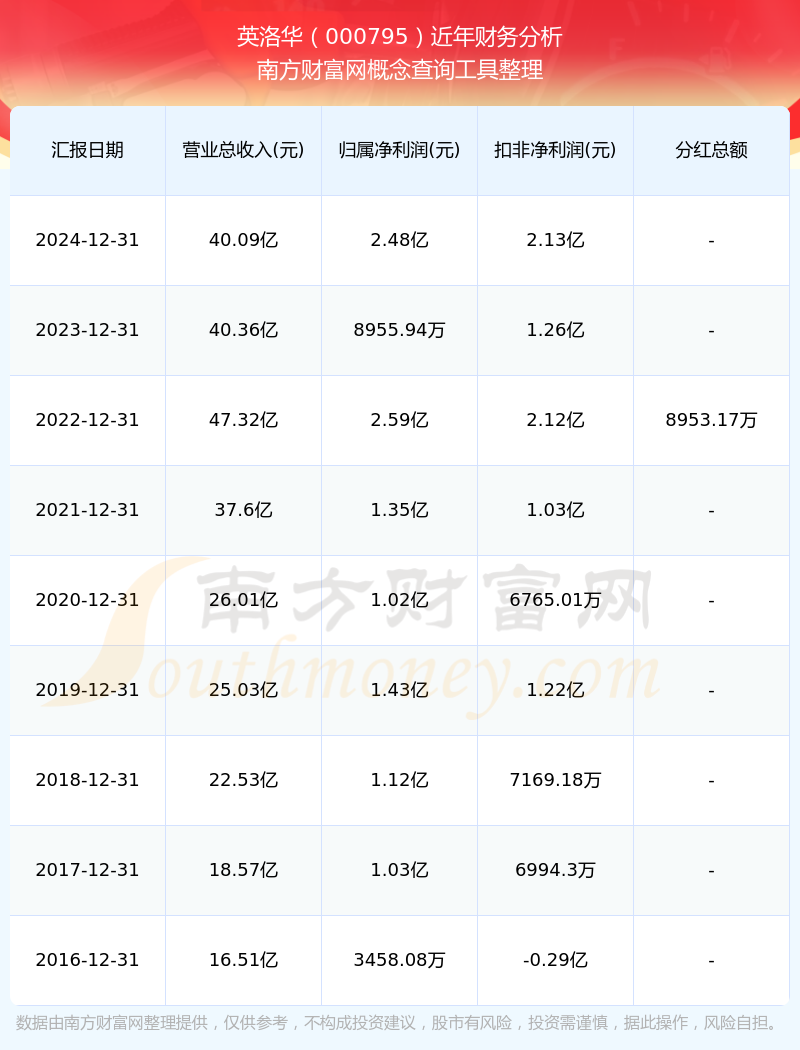Click adjusted profit value 2.13亿

[556, 240]
